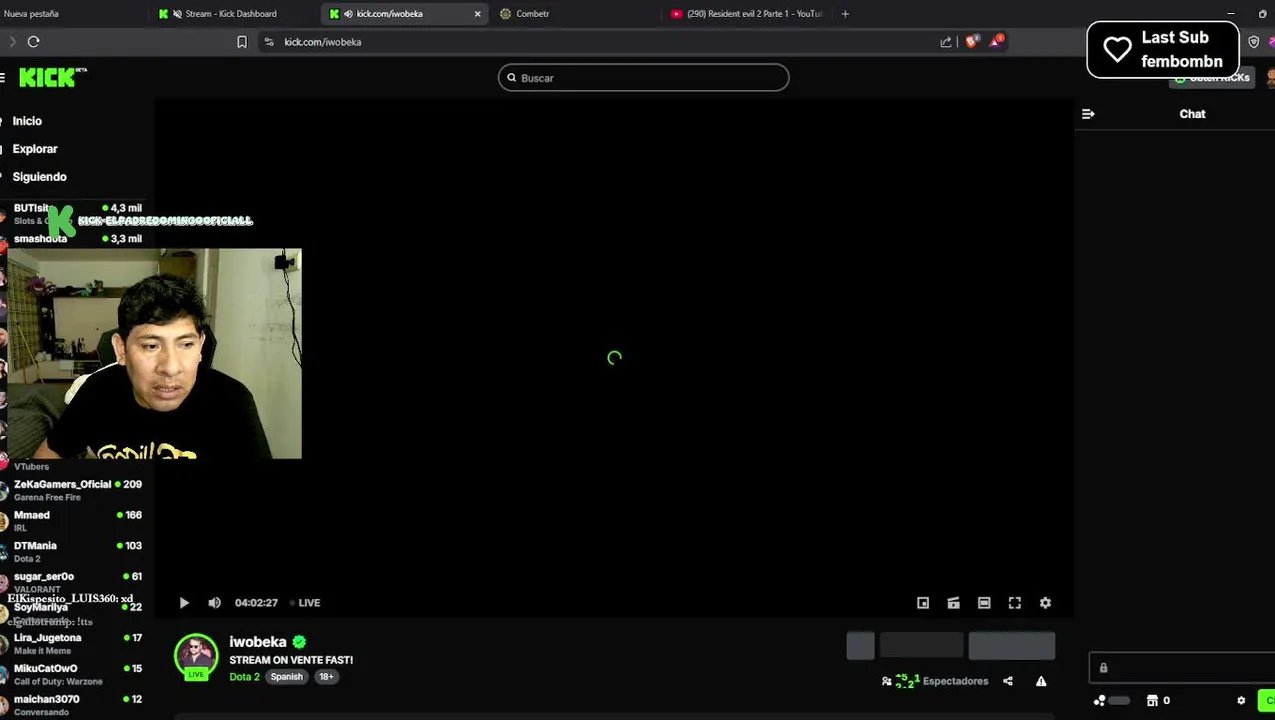This screenshot has height=720, width=1275.
Task: Play the iwobeka live stream video
Action: point(184,603)
